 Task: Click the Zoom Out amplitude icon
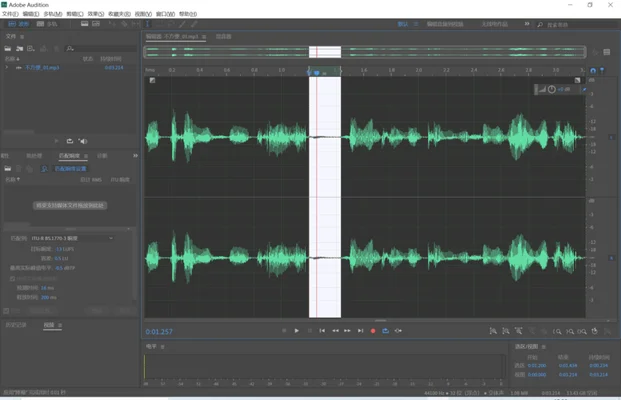506,331
